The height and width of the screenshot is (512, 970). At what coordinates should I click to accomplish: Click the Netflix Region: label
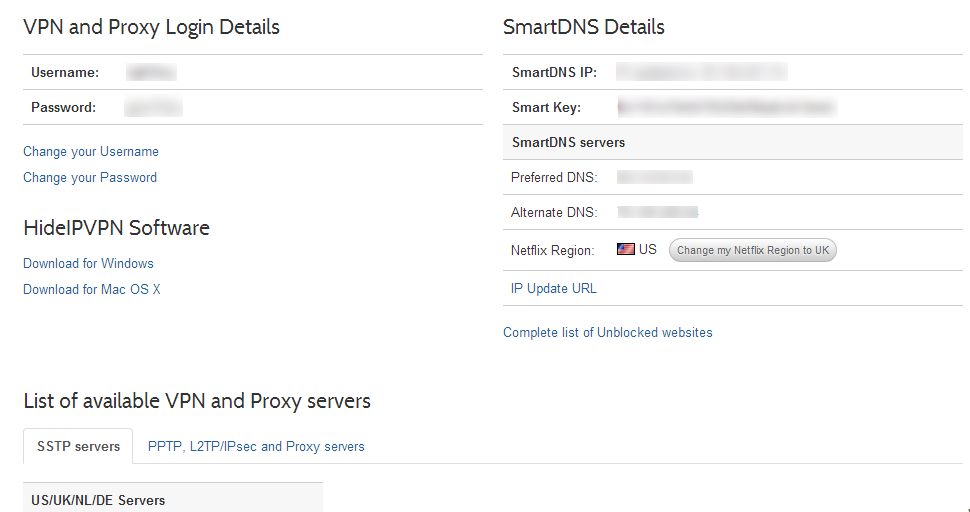[x=552, y=250]
